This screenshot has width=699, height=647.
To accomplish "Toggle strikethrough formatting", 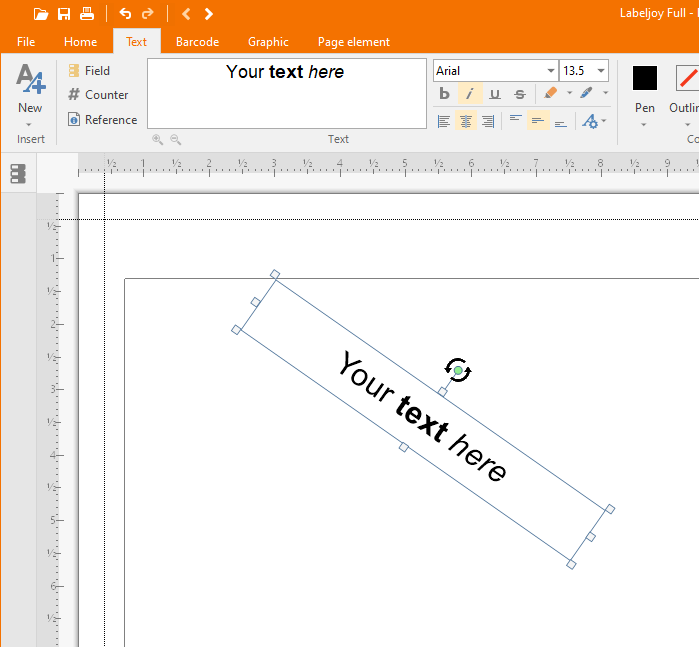I will [x=519, y=94].
